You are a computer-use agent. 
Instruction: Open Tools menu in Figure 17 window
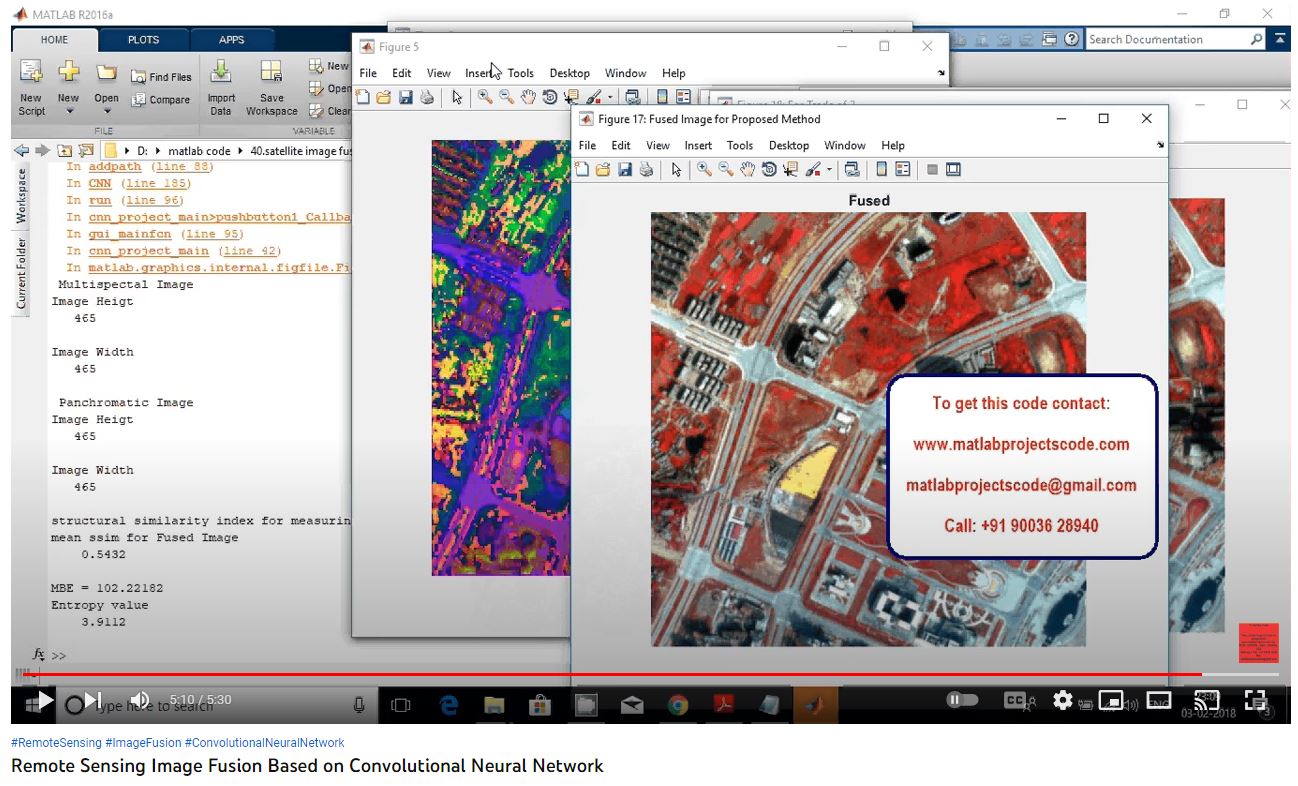tap(740, 146)
